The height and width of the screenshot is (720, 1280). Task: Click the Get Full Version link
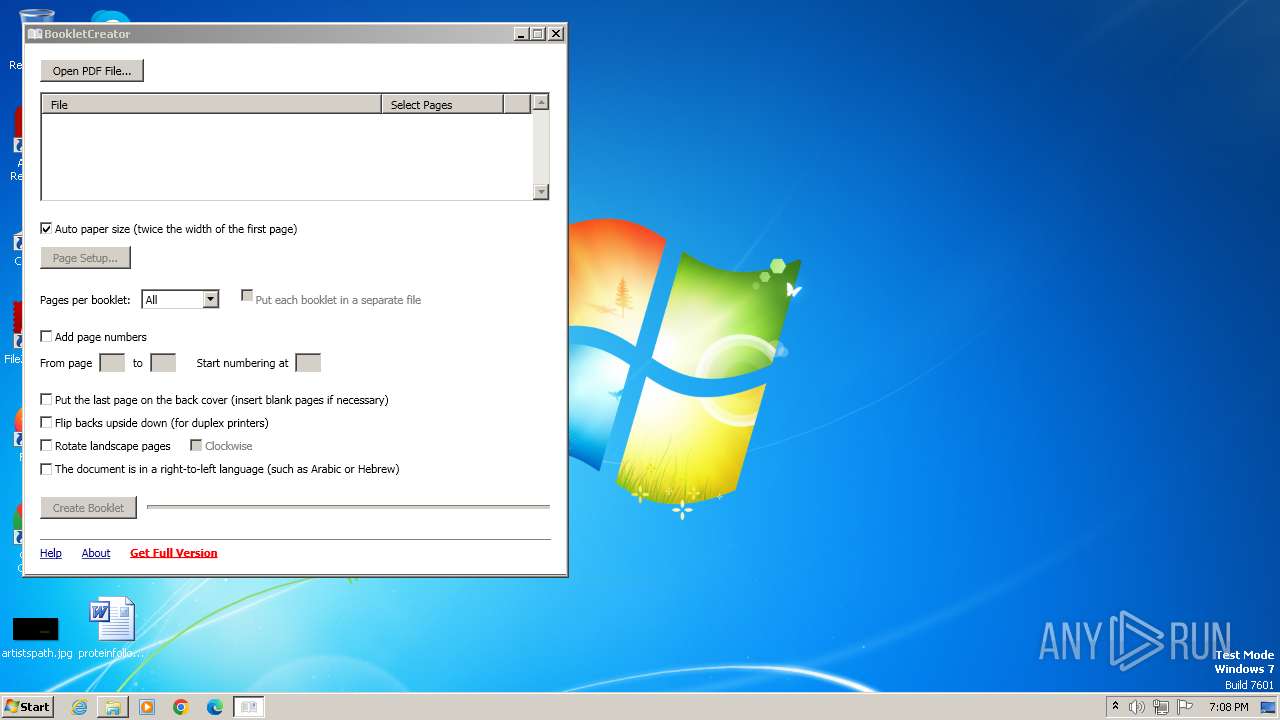174,553
